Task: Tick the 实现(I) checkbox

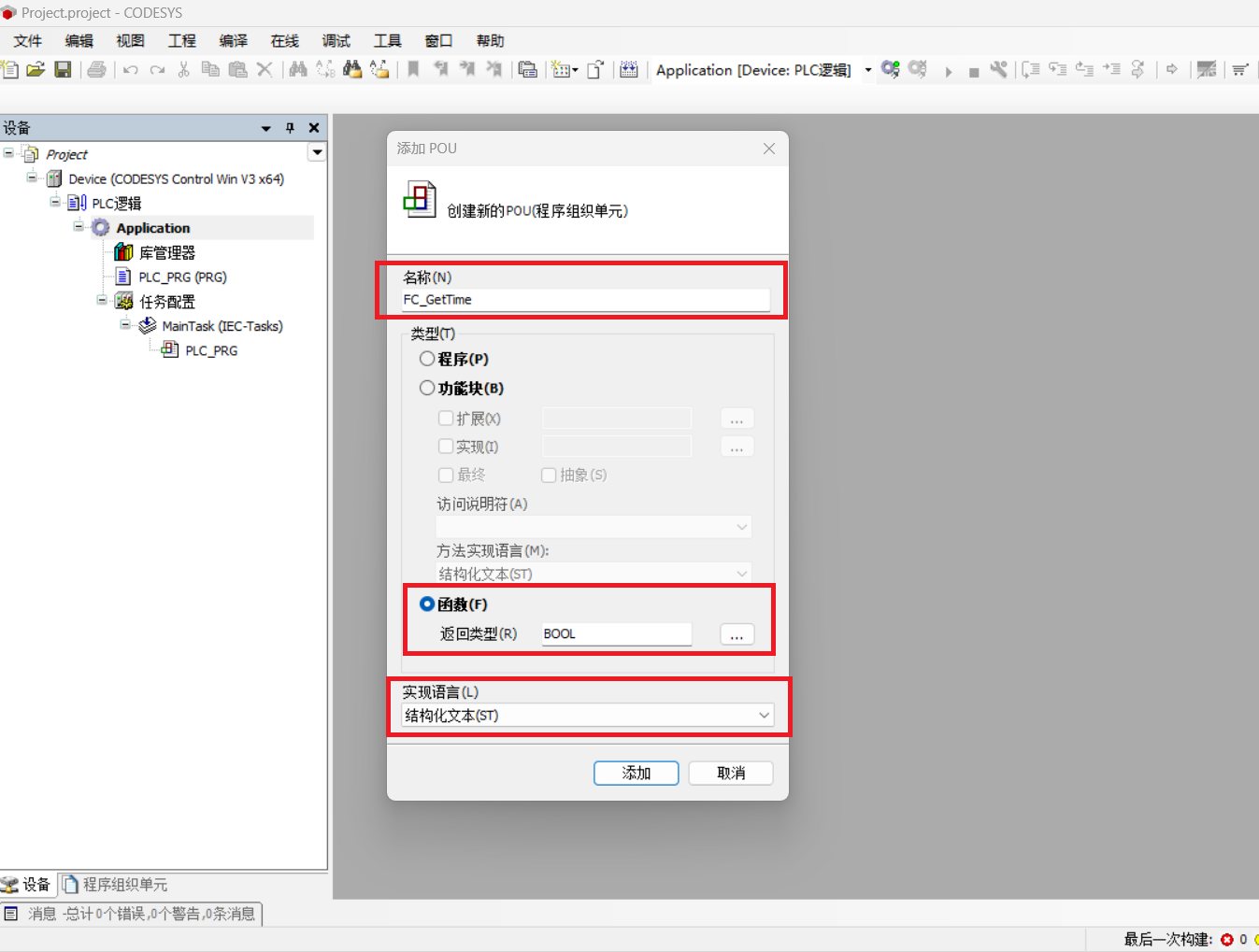Action: pyautogui.click(x=446, y=446)
